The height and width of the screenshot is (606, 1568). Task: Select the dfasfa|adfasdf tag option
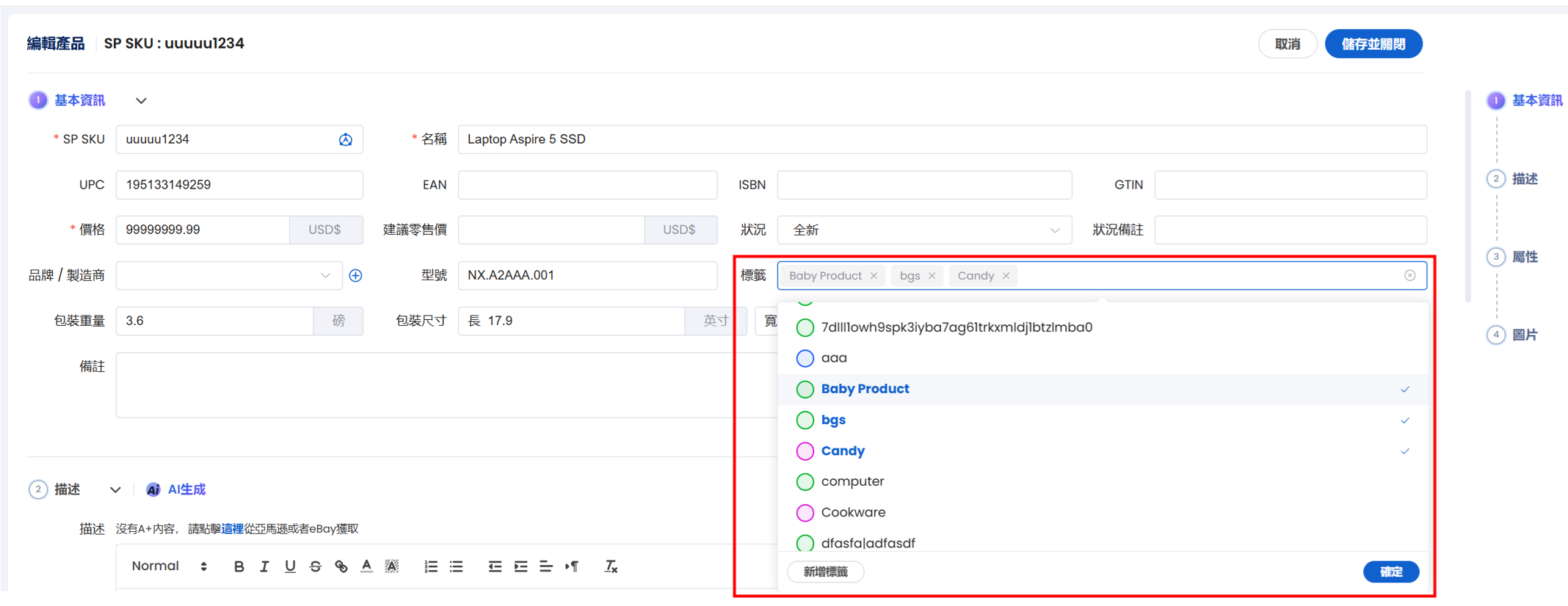[x=1103, y=541]
